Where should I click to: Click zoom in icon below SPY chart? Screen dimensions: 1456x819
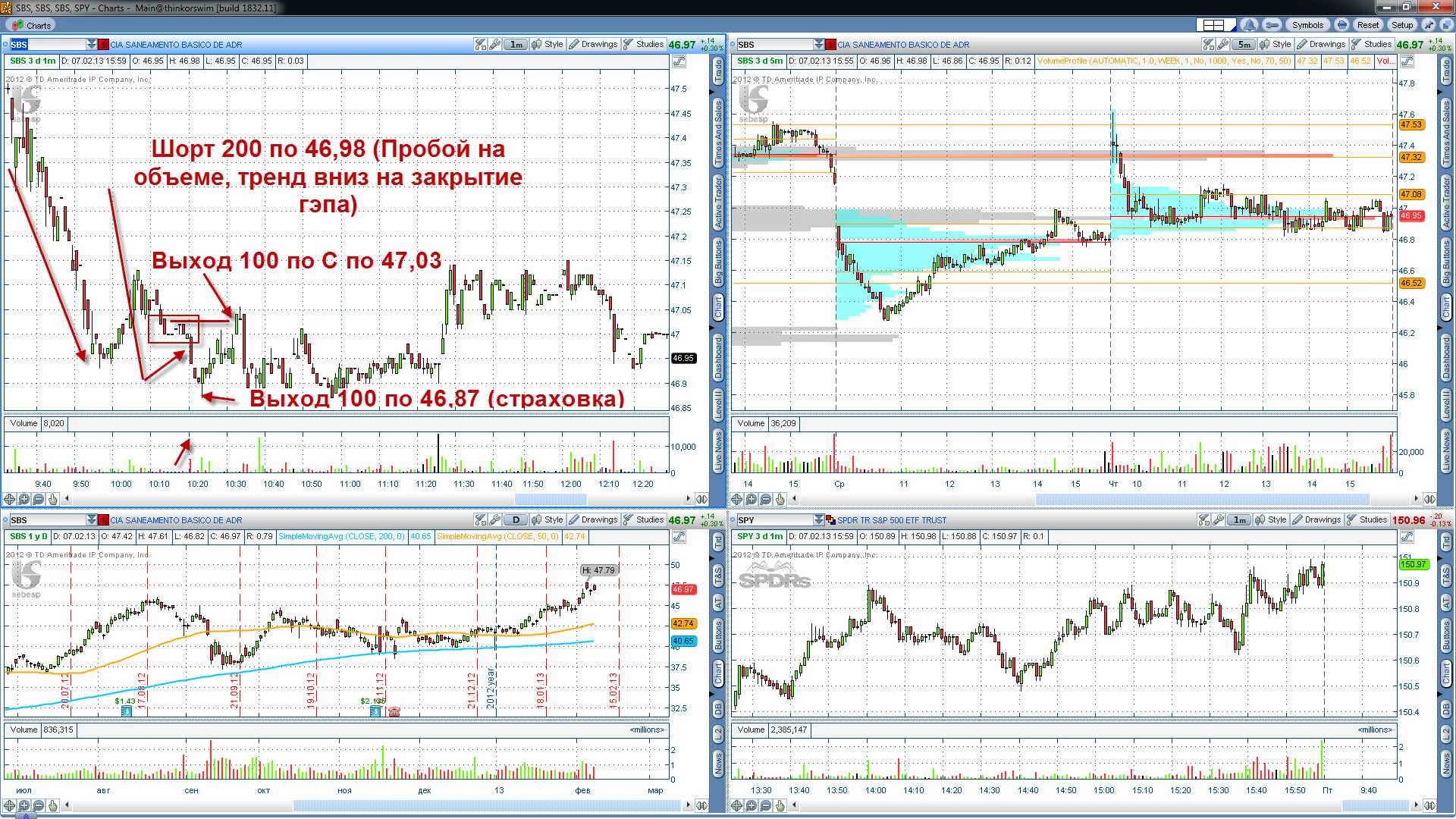pos(751,805)
